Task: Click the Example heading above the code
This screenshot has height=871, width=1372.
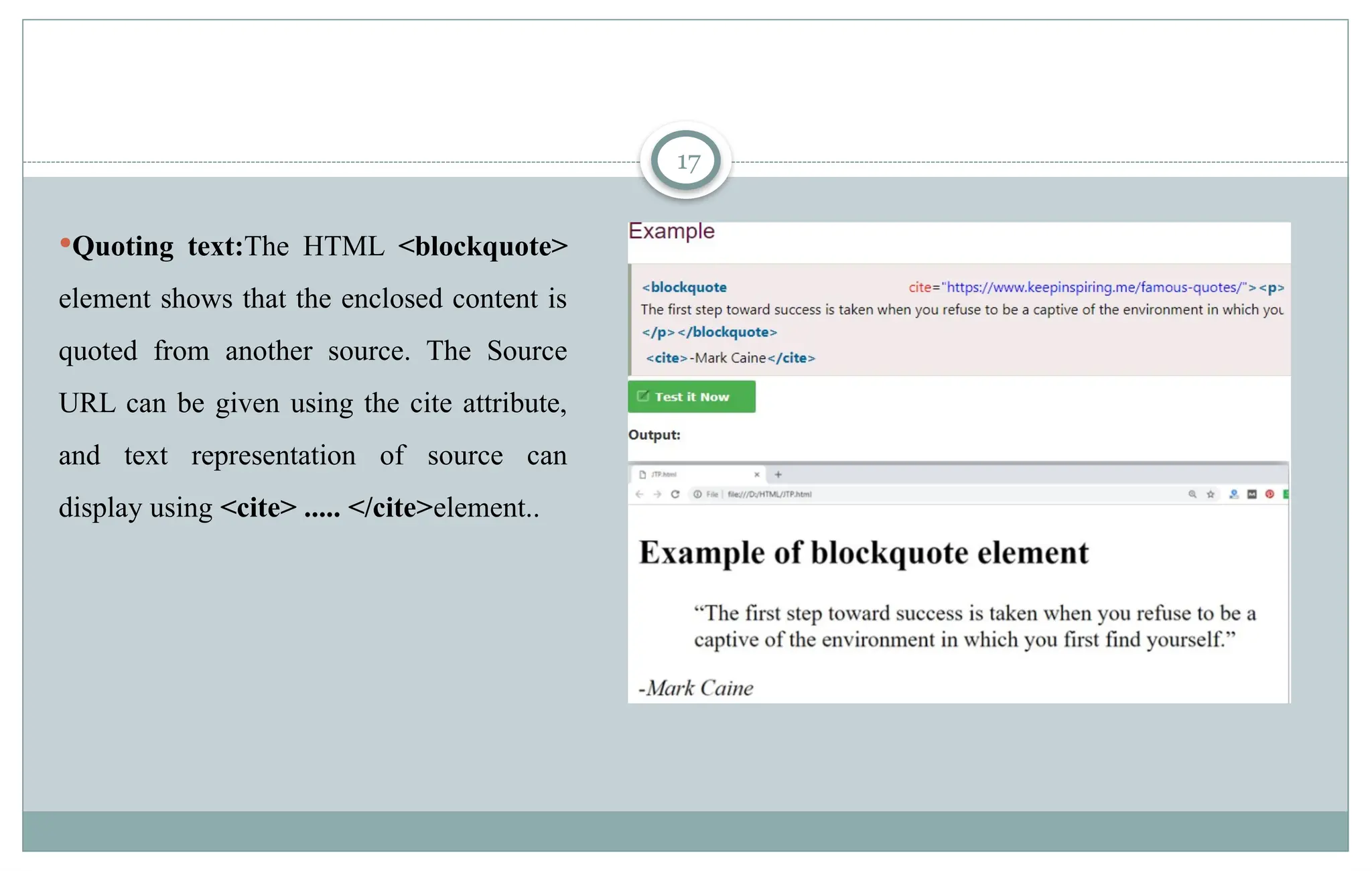Action: pyautogui.click(x=671, y=231)
